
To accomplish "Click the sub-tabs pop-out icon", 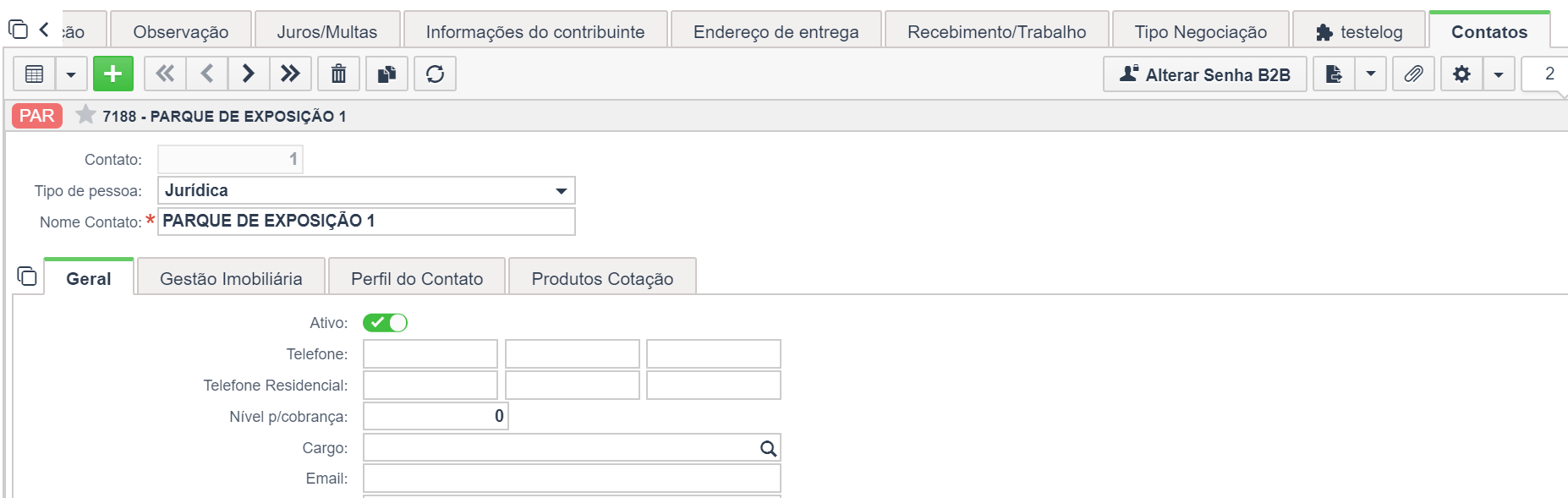I will [x=27, y=276].
